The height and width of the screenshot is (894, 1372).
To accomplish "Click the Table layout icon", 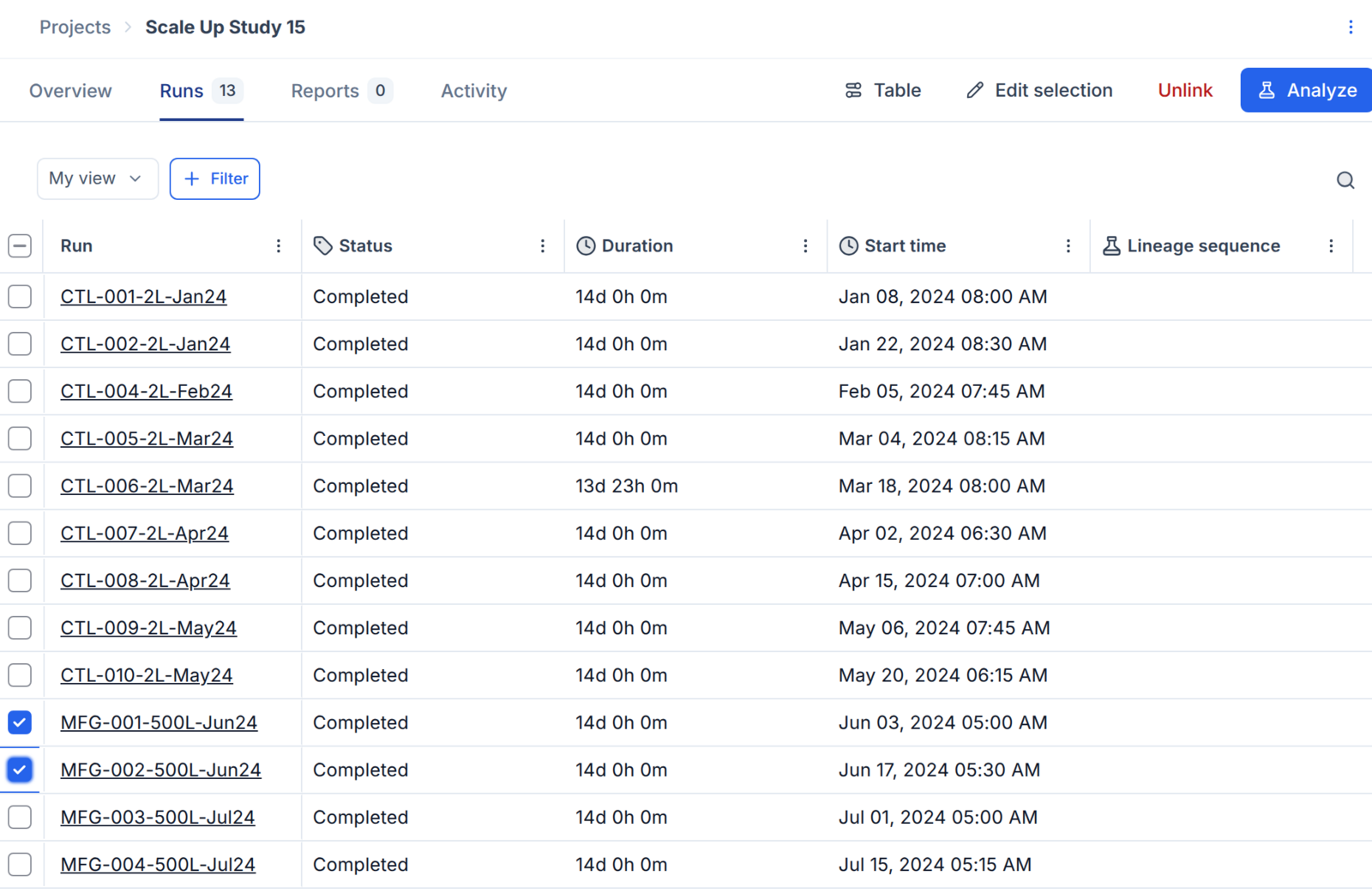I will coord(853,90).
